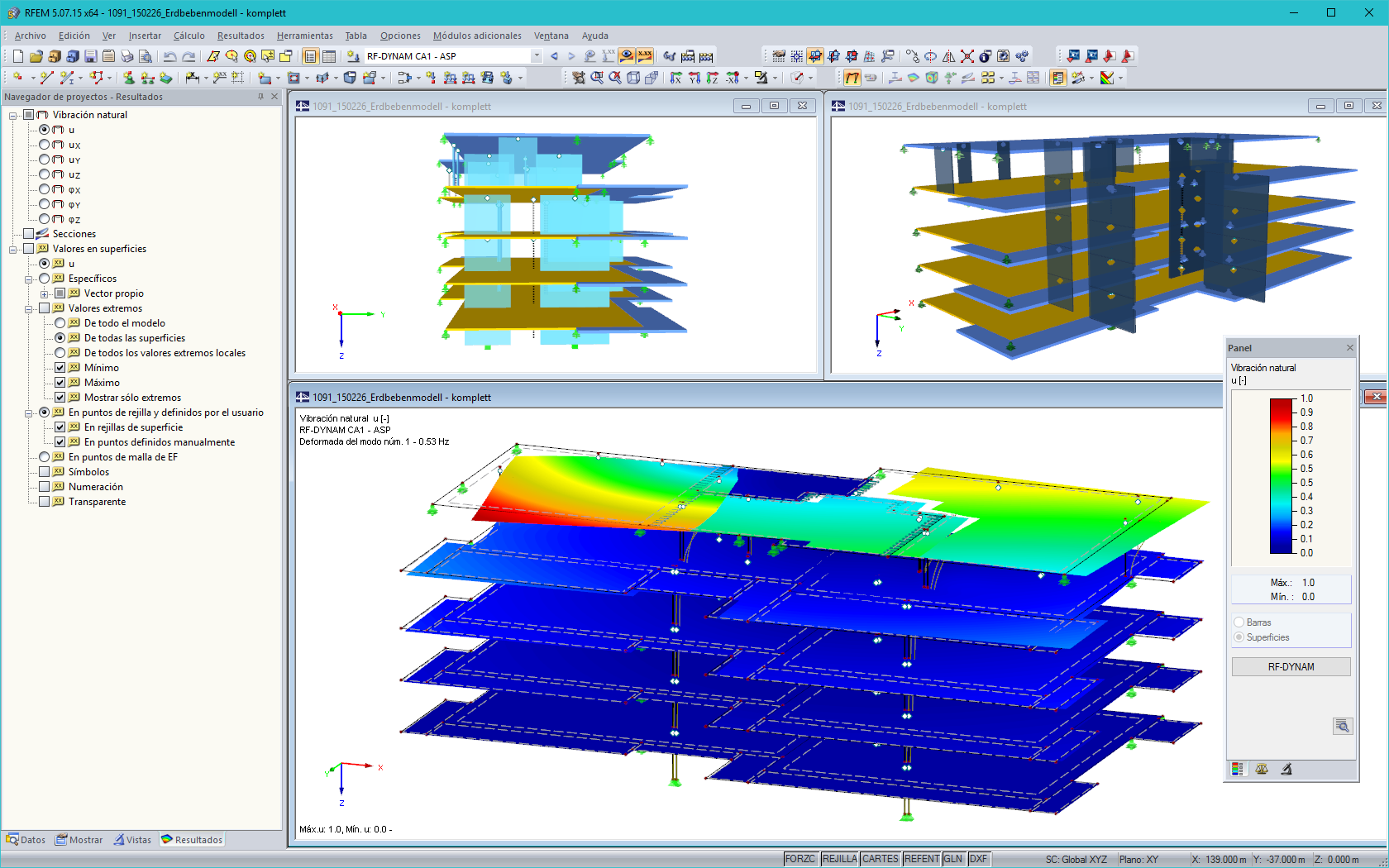Uncheck the Máximo checkbox
This screenshot has height=868, width=1389.
[x=60, y=382]
